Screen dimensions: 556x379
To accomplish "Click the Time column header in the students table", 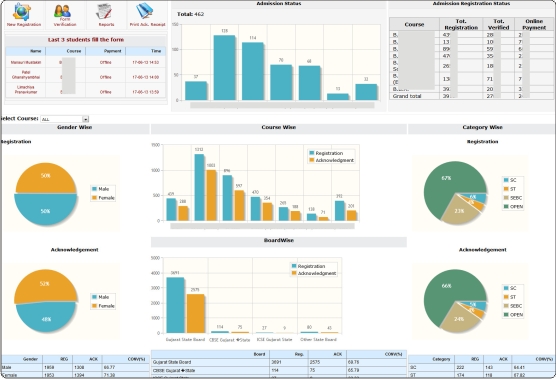I will pos(156,51).
